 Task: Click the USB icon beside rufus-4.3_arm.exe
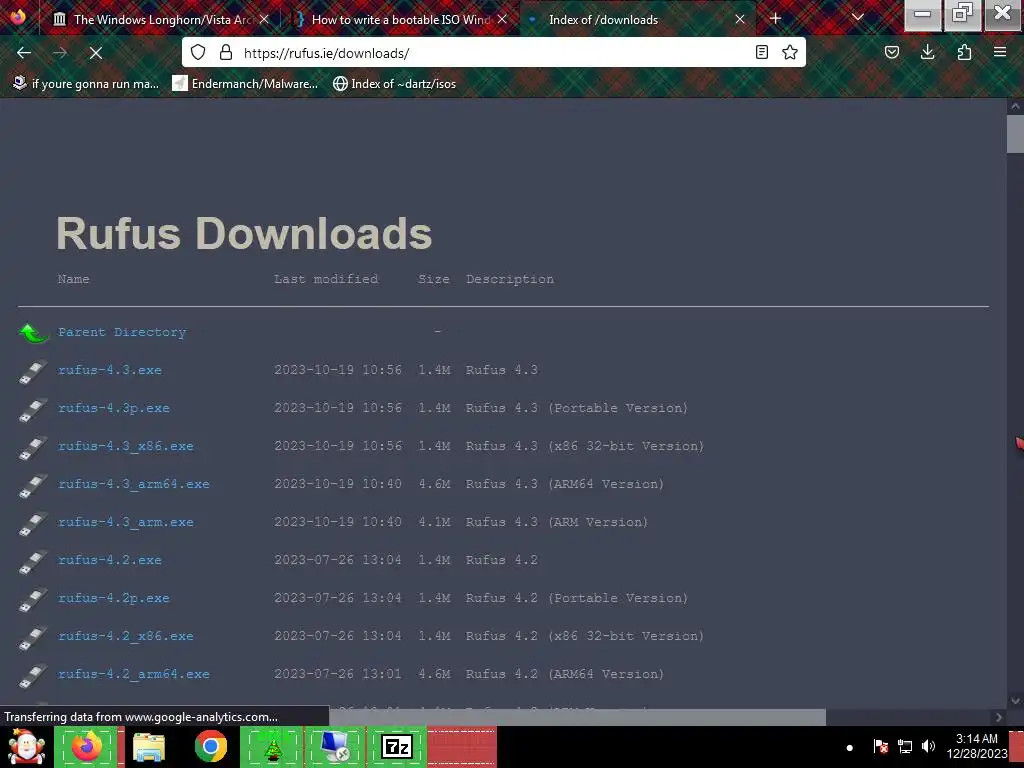[33, 524]
